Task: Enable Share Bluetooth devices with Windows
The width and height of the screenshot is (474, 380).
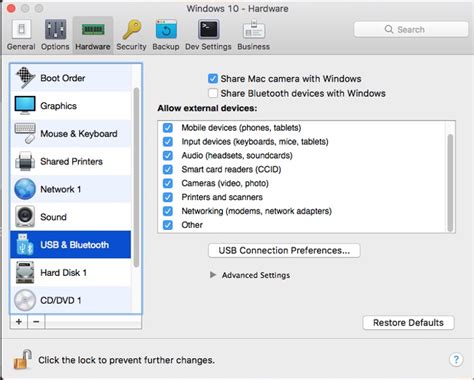Action: [x=213, y=93]
